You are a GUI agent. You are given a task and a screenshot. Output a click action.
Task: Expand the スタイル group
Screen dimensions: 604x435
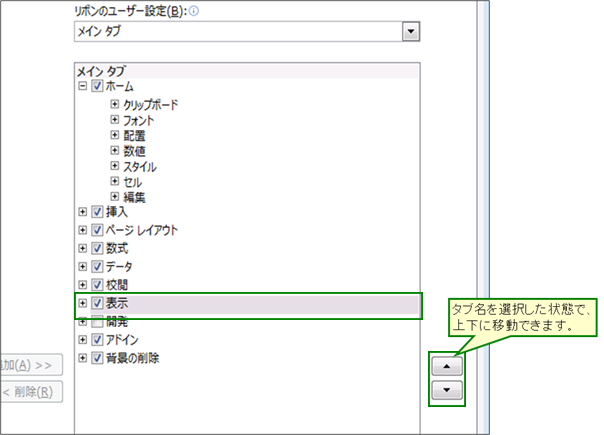tap(115, 166)
